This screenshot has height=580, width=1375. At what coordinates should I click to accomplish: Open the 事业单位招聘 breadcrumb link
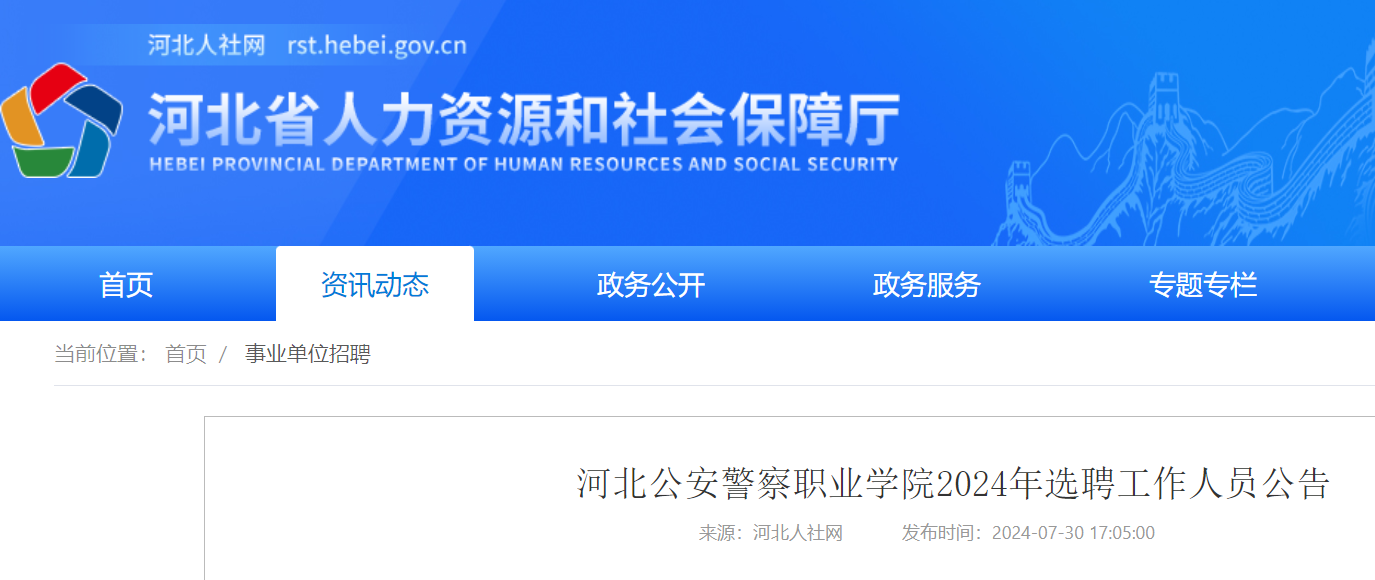click(308, 354)
